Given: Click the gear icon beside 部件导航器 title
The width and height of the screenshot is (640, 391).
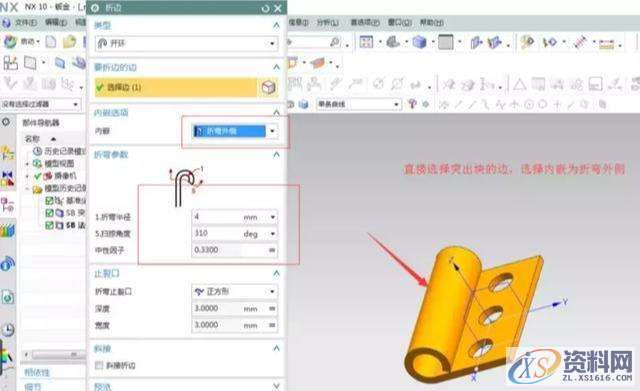Looking at the screenshot, I should tap(7, 122).
